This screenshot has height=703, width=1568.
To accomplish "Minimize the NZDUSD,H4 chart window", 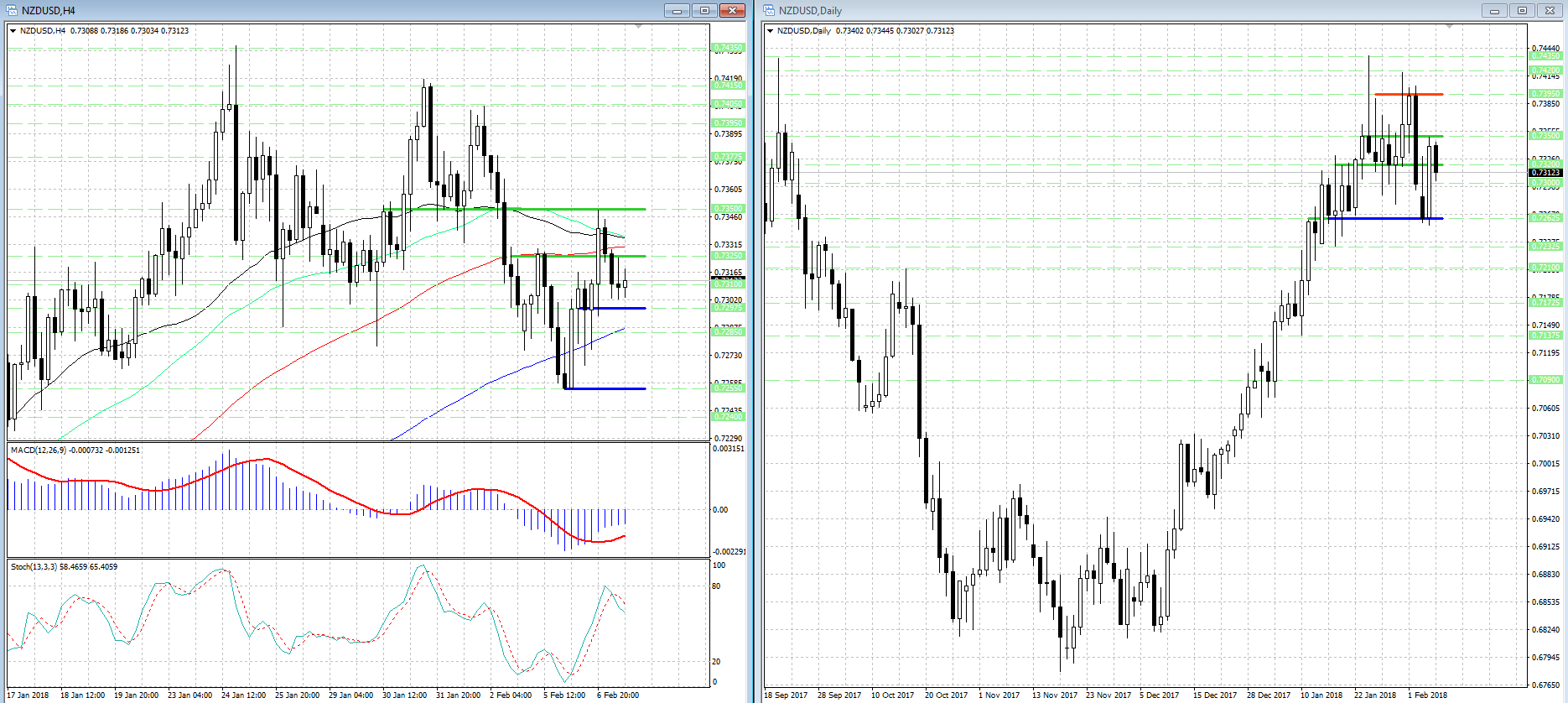I will [x=677, y=10].
